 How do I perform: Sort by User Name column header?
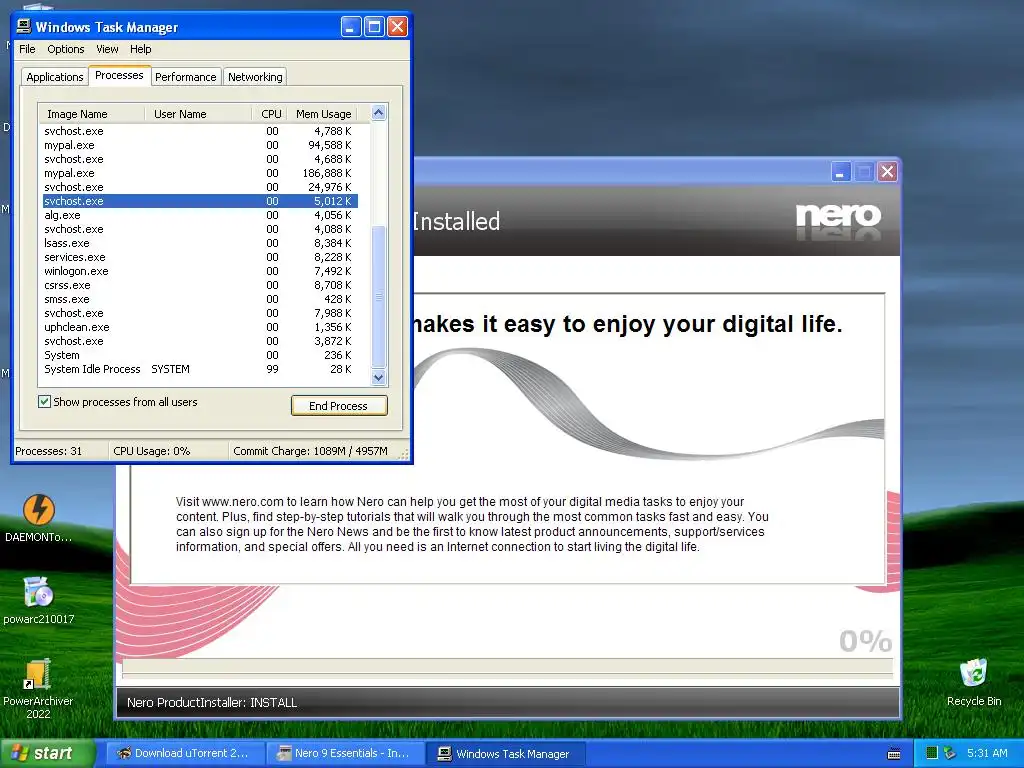198,114
